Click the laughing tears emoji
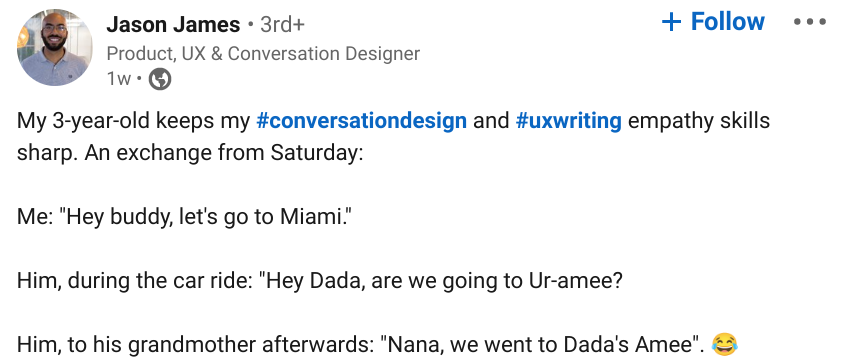The image size is (844, 364). tap(724, 344)
